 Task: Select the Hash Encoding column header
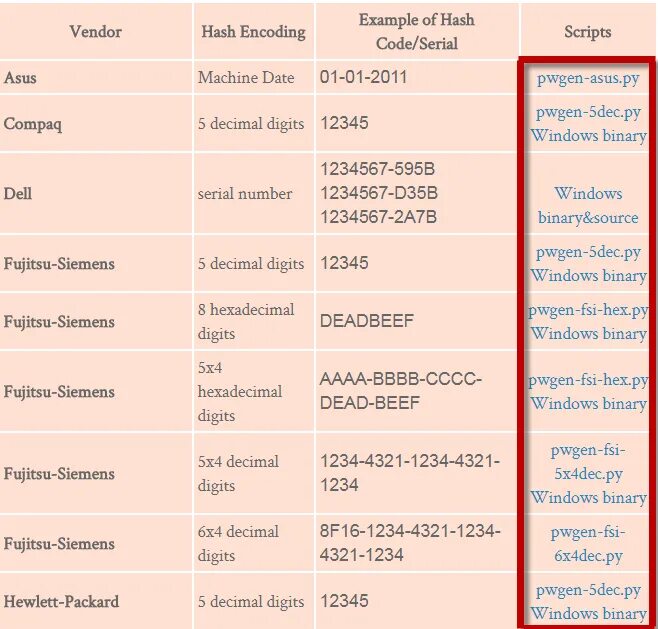tap(253, 32)
